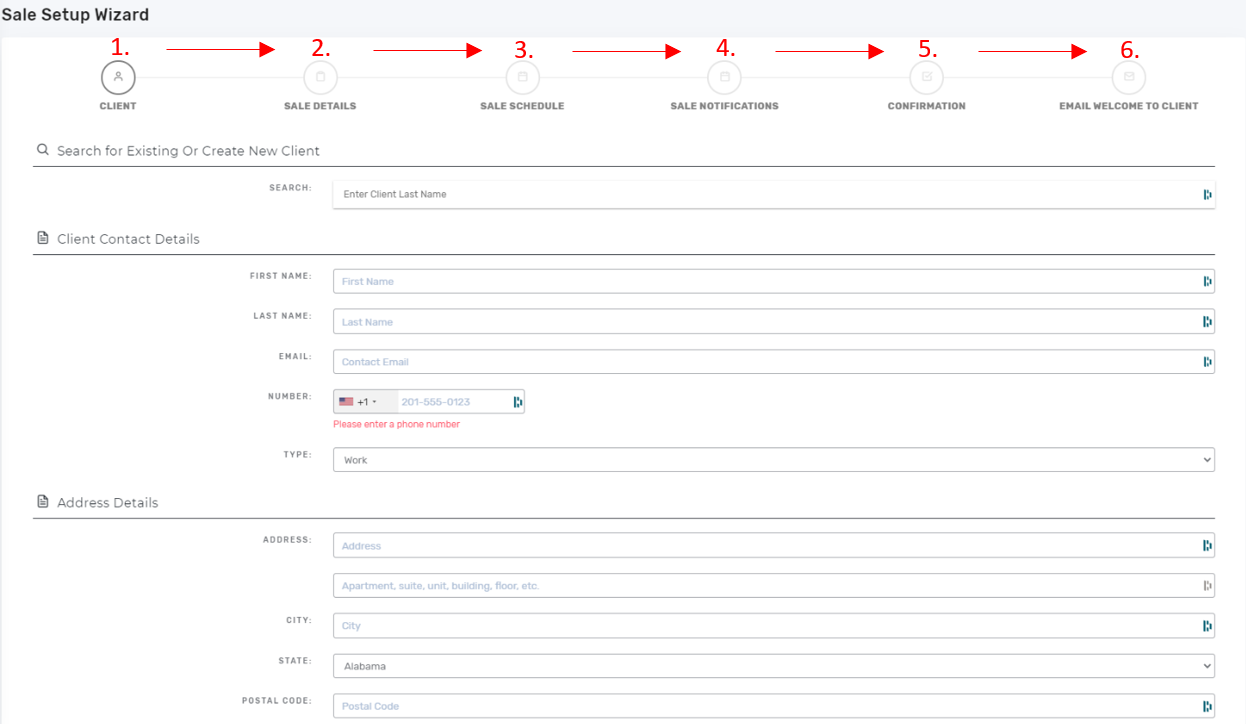Click the Sale Details step icon

click(320, 76)
